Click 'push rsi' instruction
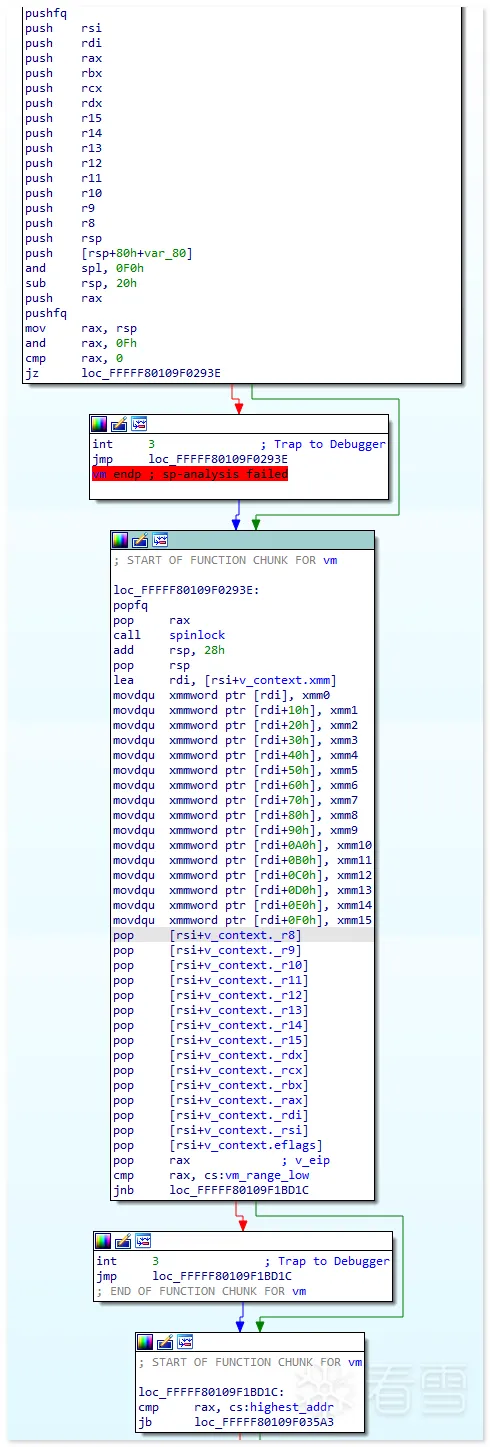The height and width of the screenshot is (1447, 490). [63, 28]
